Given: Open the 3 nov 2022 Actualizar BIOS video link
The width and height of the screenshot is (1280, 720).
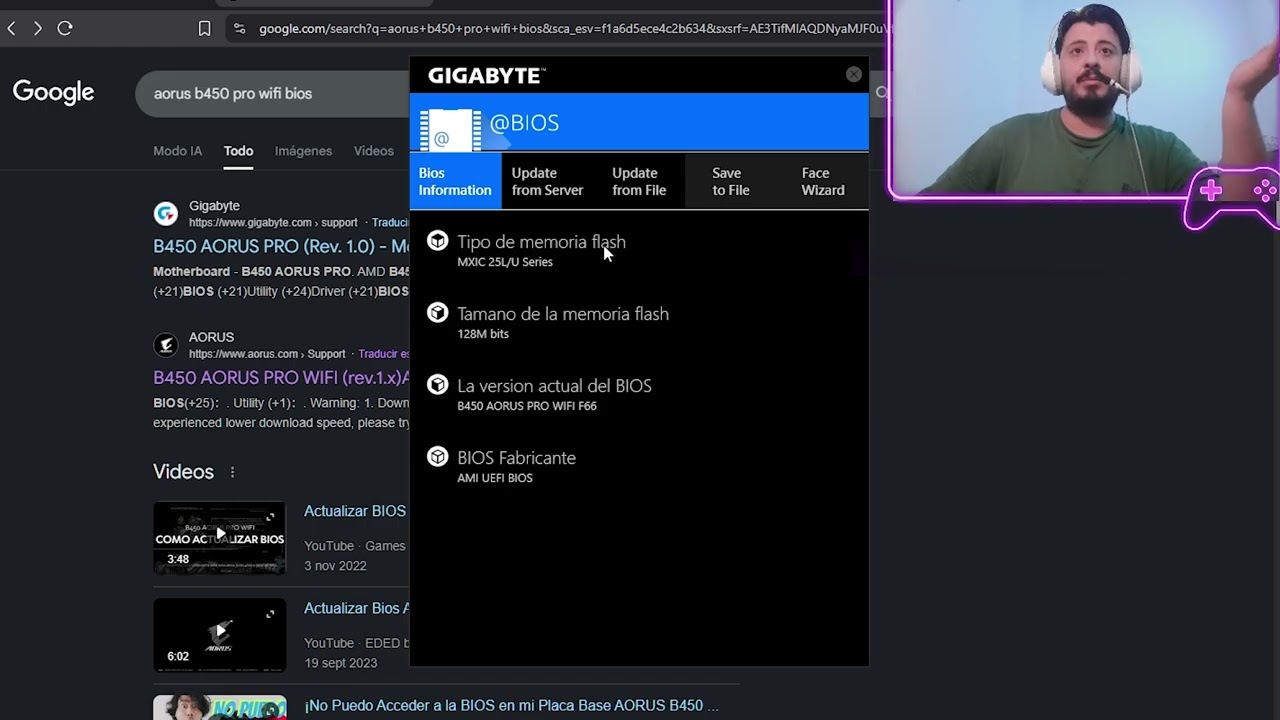Looking at the screenshot, I should point(355,511).
